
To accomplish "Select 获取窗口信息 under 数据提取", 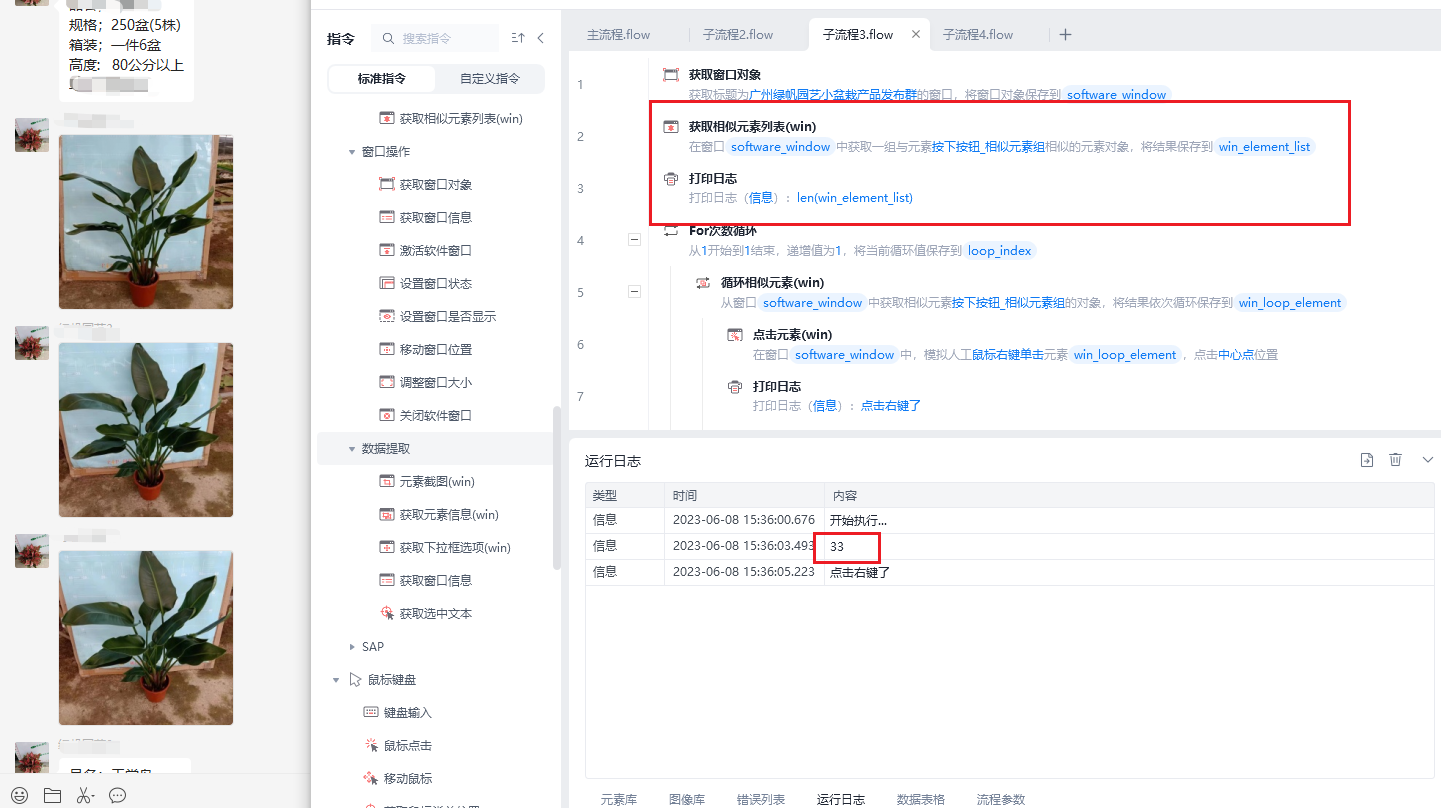I will [x=425, y=580].
